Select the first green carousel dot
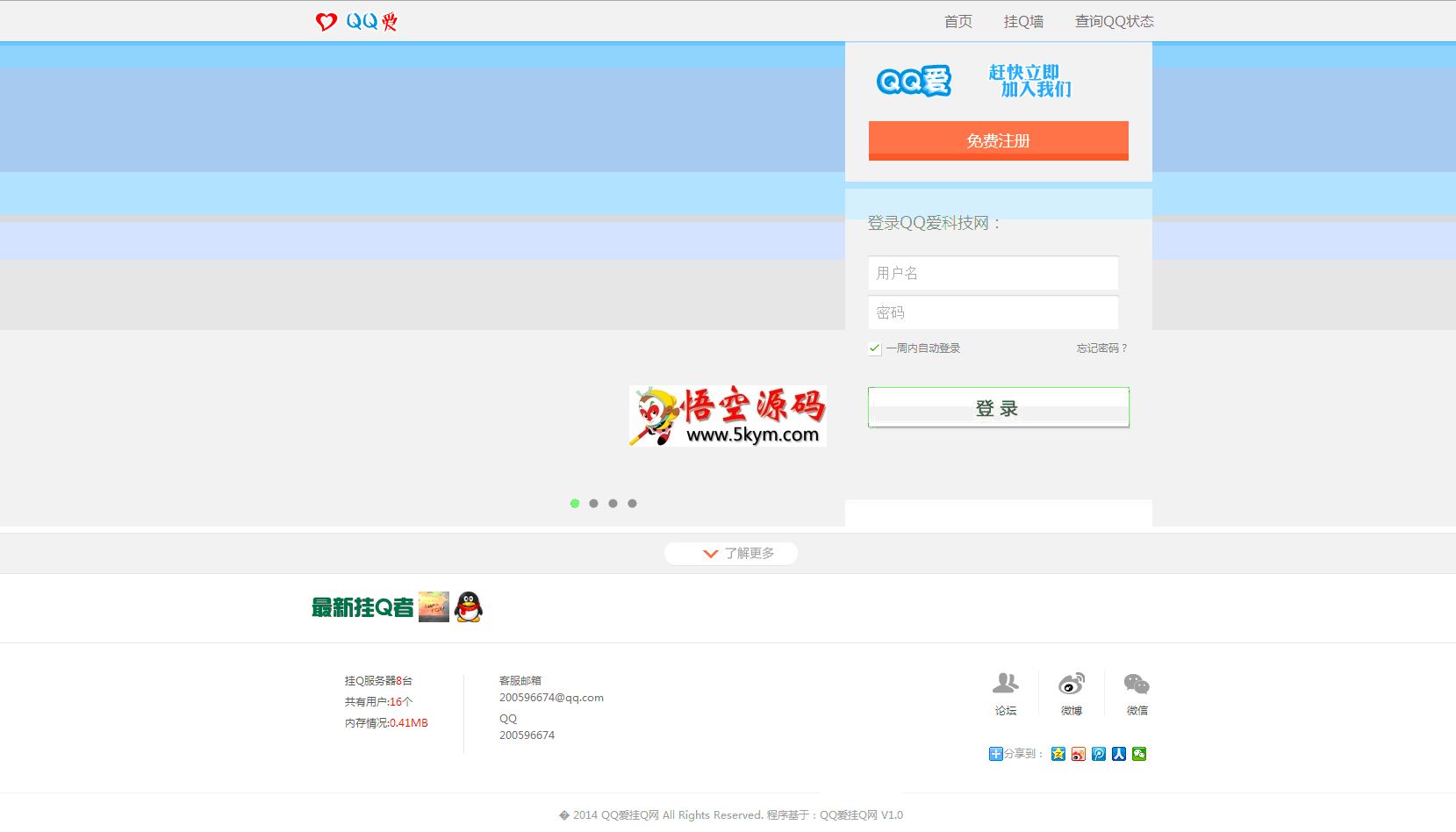 tap(575, 504)
